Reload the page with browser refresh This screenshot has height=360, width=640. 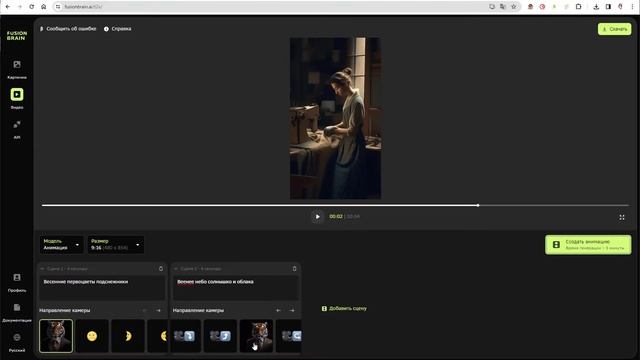31,7
